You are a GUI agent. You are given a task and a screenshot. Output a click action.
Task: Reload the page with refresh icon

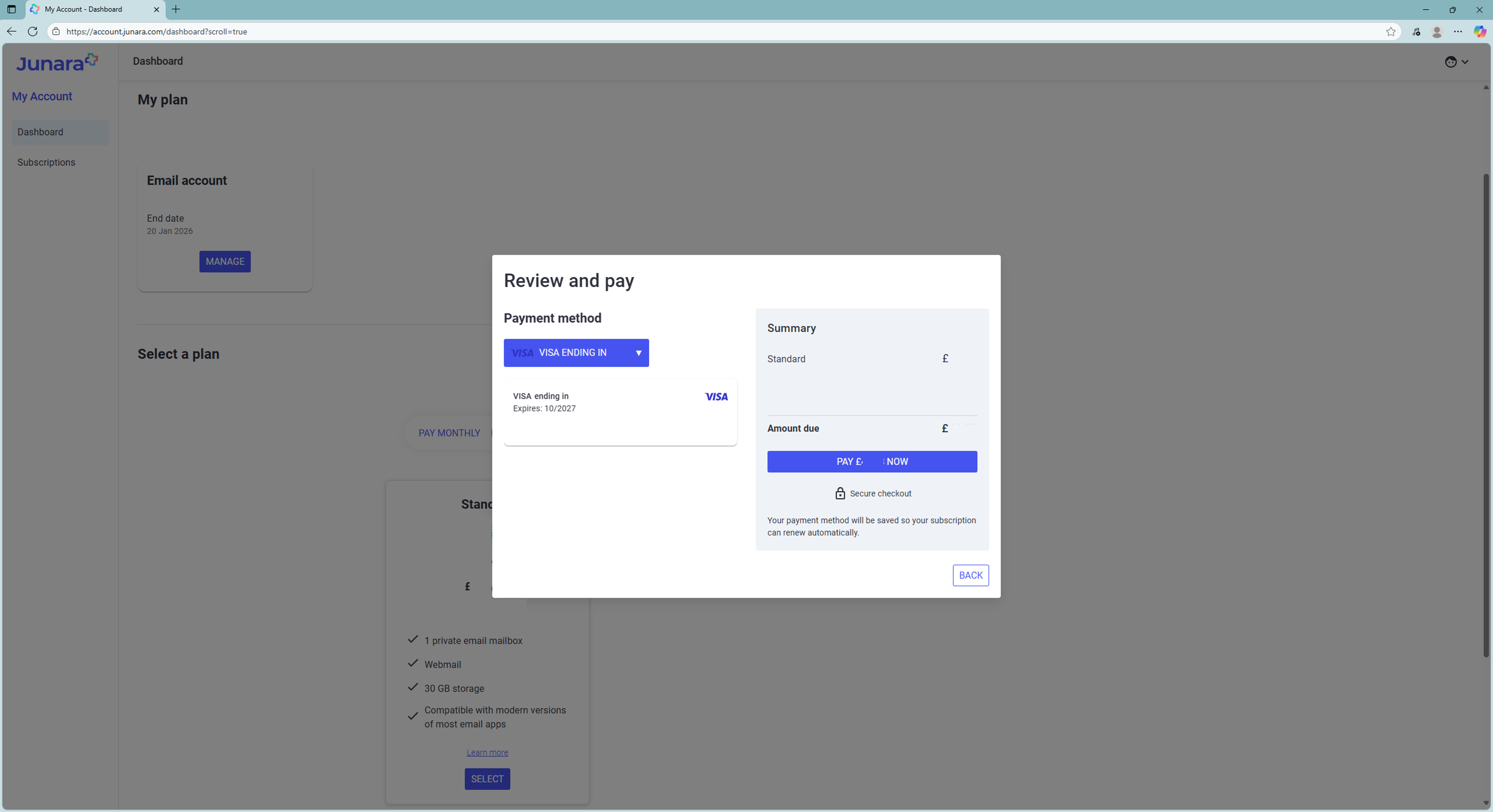point(33,31)
